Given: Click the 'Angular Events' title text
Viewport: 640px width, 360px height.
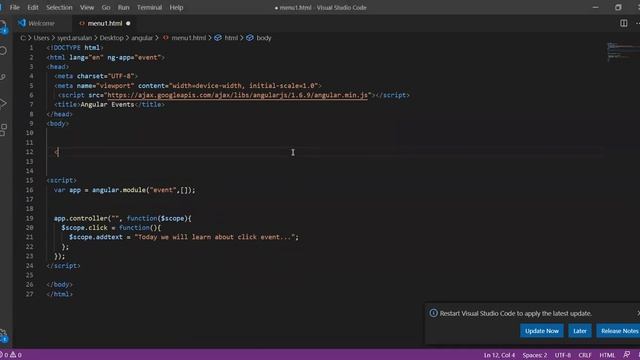Looking at the screenshot, I should (107, 104).
